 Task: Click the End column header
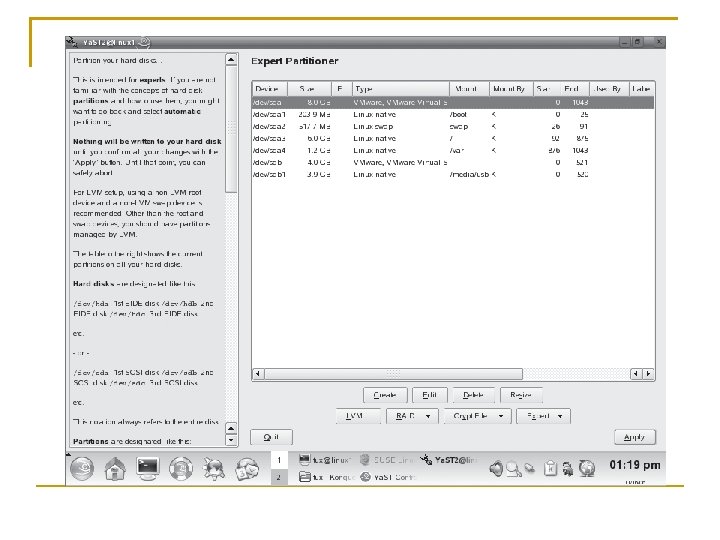click(574, 89)
